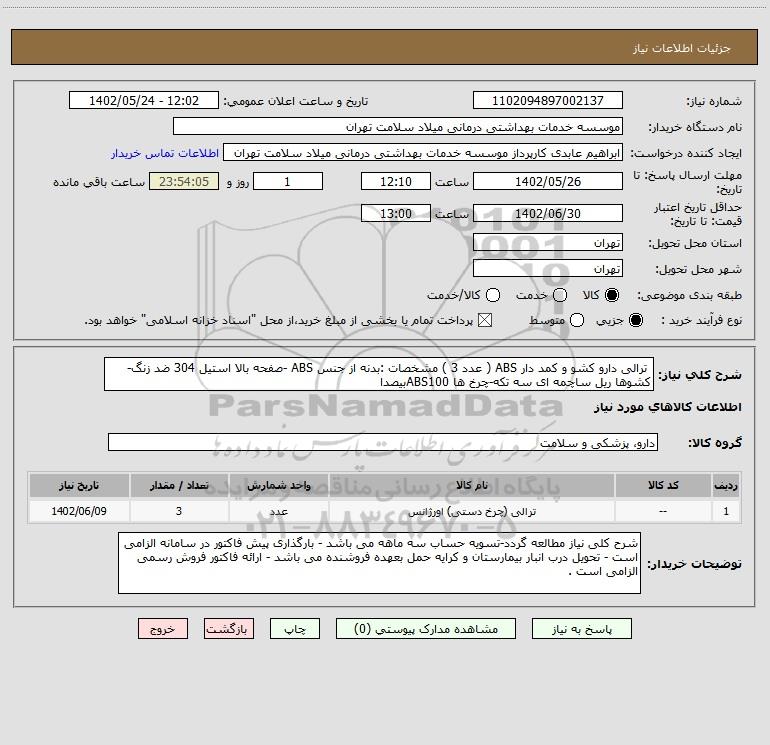Select the خدمت radio option
This screenshot has height=745, width=770.
pyautogui.click(x=559, y=295)
